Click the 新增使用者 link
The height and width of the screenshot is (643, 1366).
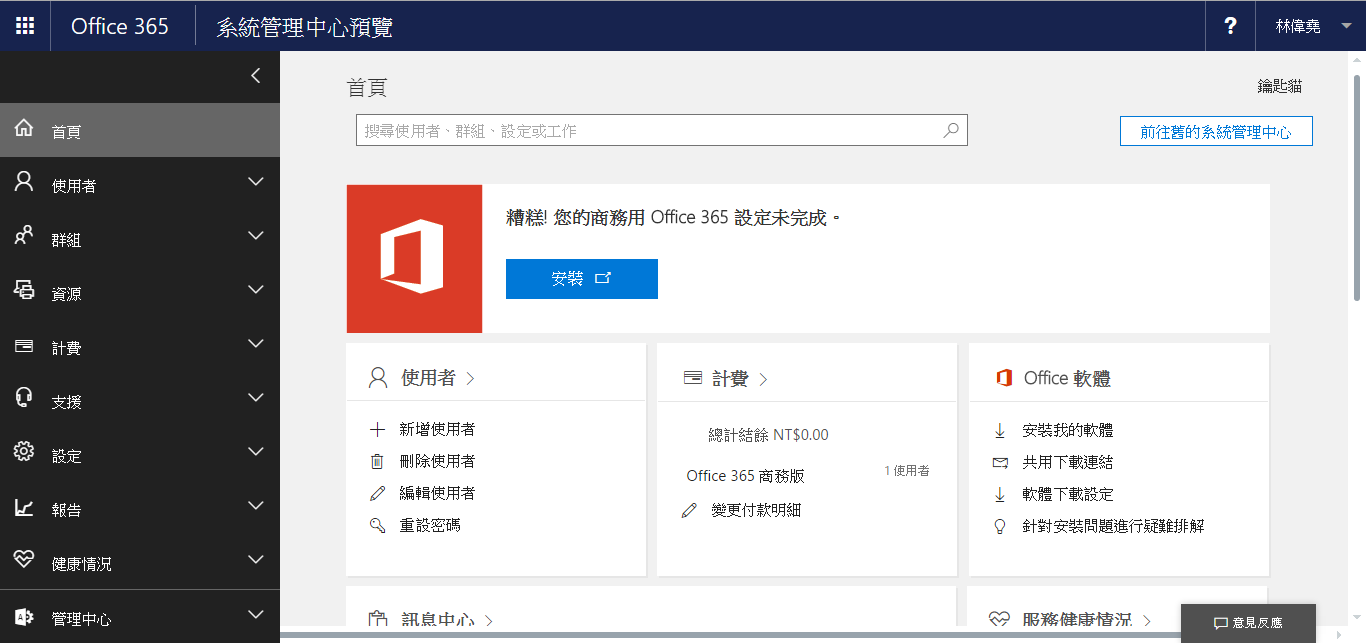pos(438,430)
